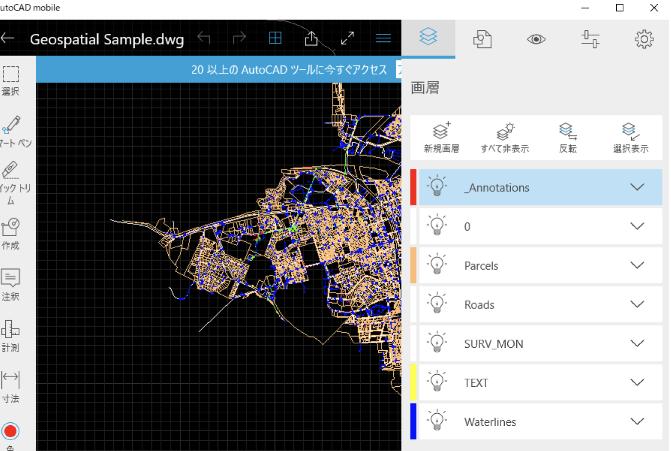Minimize the AutoCAD mobile window
Image resolution: width=671 pixels, height=451 pixels.
[585, 8]
